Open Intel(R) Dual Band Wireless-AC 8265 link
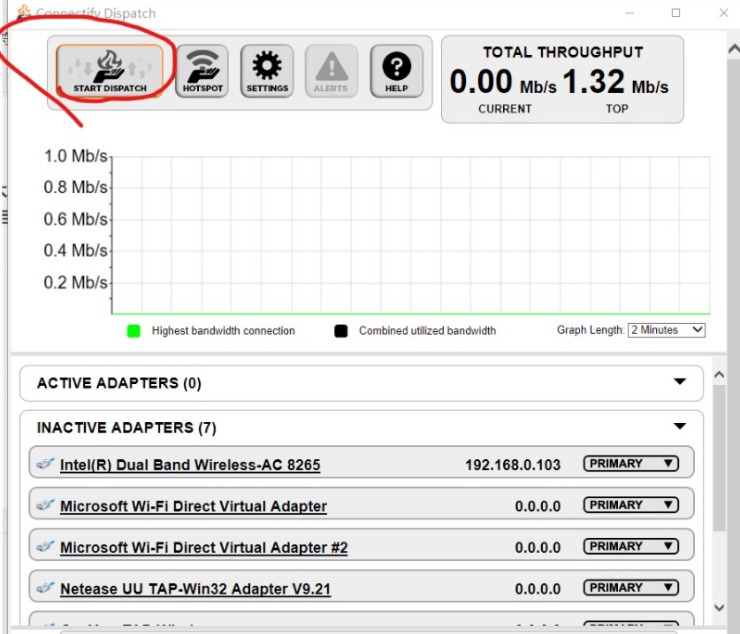740x634 pixels. click(x=190, y=465)
